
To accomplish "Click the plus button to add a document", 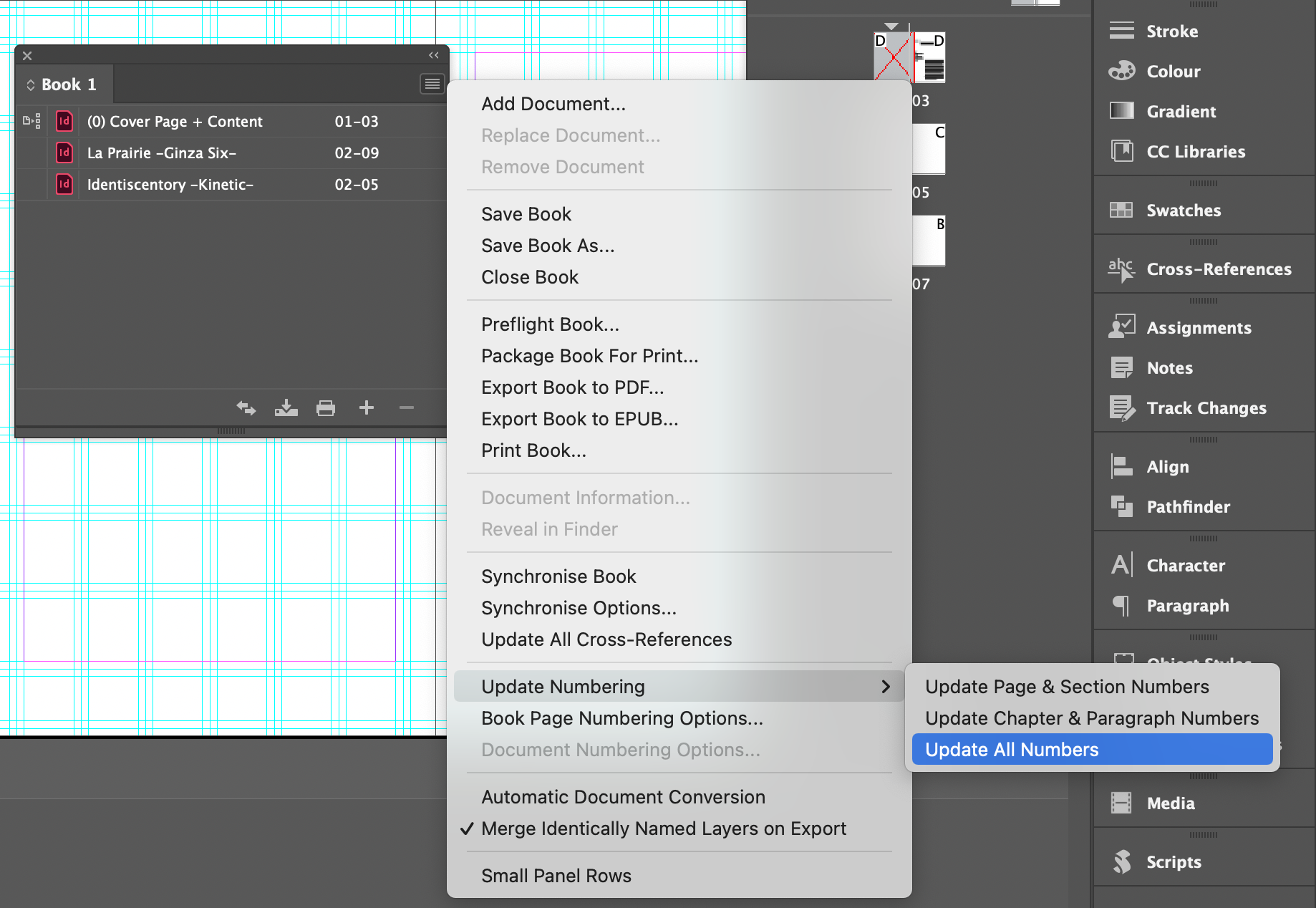I will (366, 407).
